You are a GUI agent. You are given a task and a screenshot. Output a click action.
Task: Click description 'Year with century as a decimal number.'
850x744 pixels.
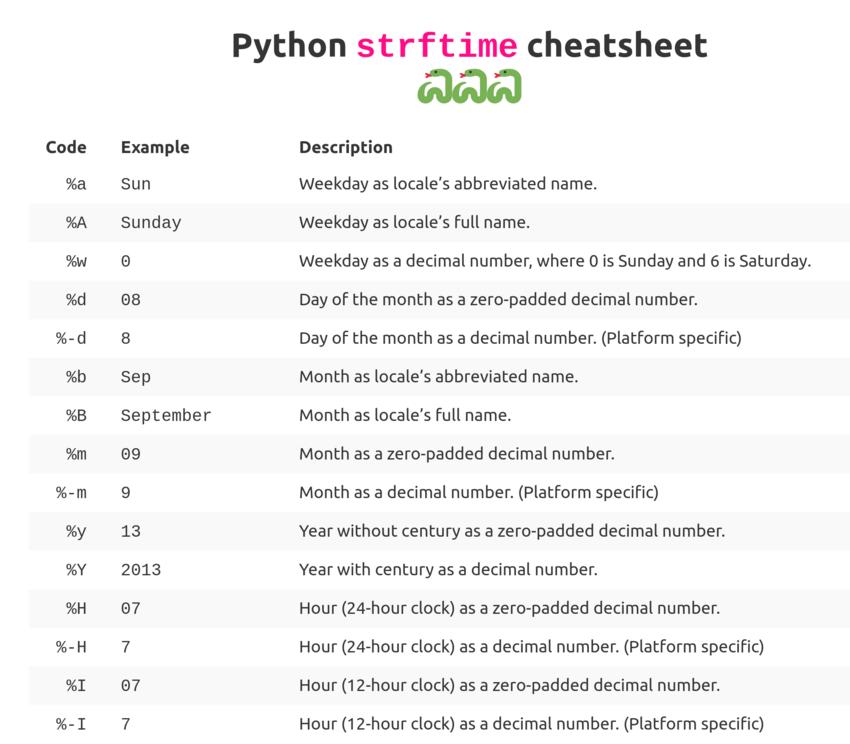448,569
